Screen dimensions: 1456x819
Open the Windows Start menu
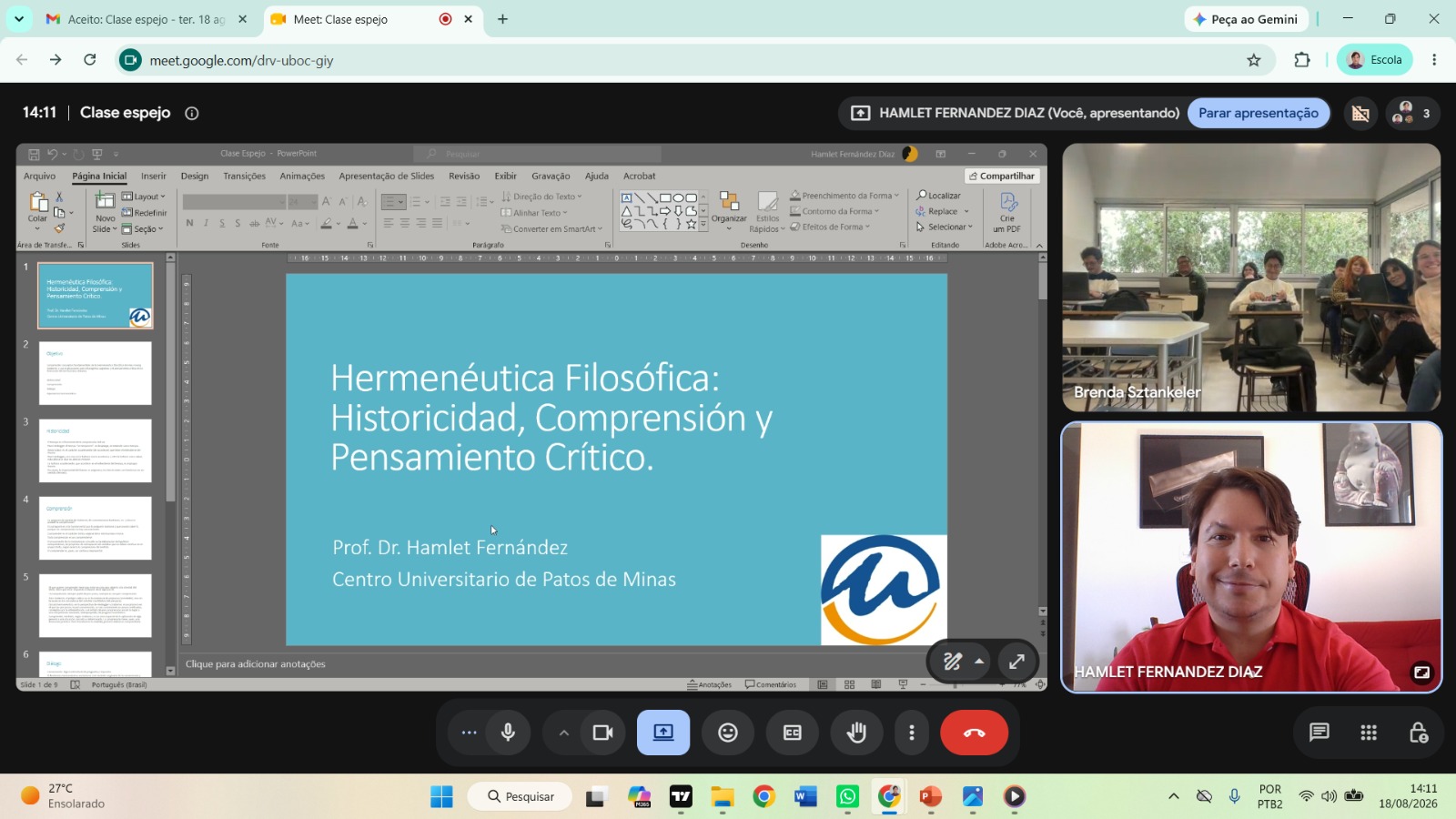tap(441, 797)
